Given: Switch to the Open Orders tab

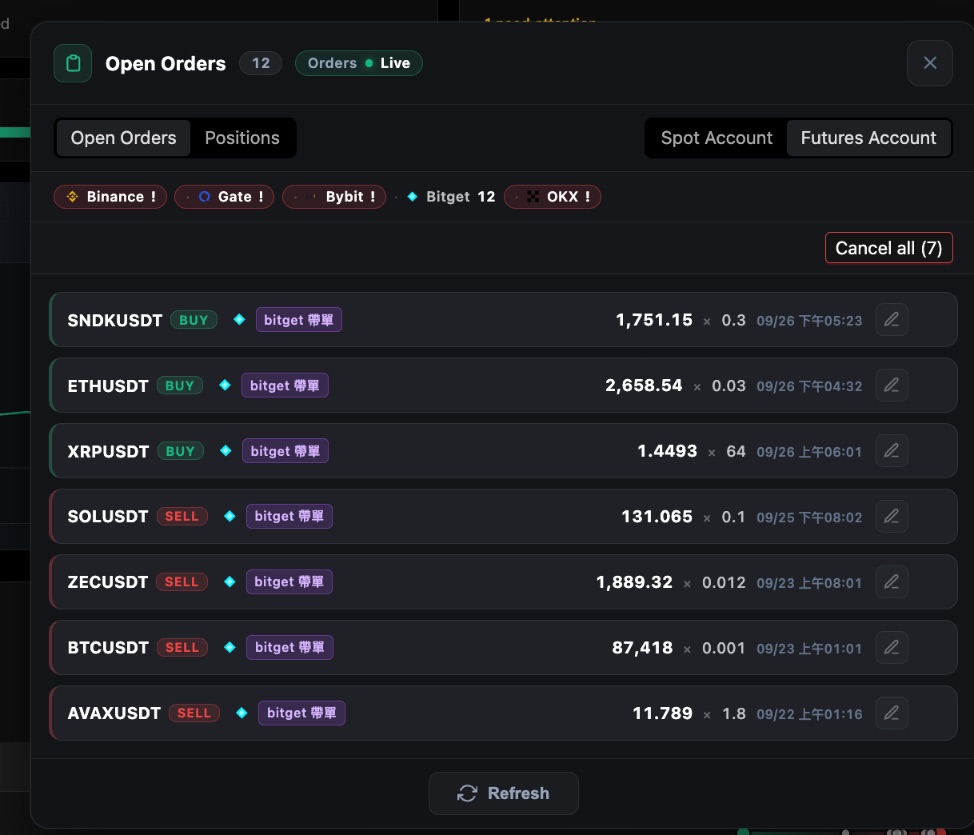Looking at the screenshot, I should tap(123, 138).
